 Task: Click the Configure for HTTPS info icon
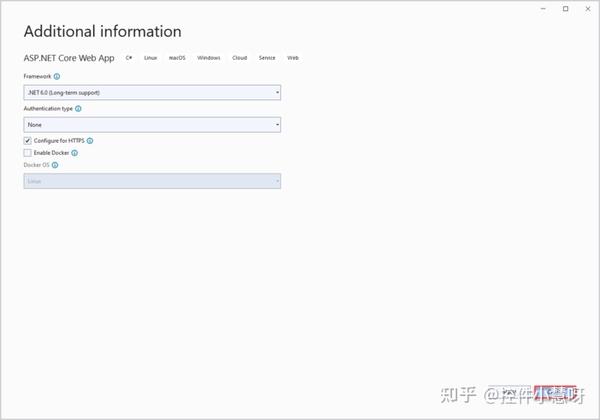(x=90, y=141)
